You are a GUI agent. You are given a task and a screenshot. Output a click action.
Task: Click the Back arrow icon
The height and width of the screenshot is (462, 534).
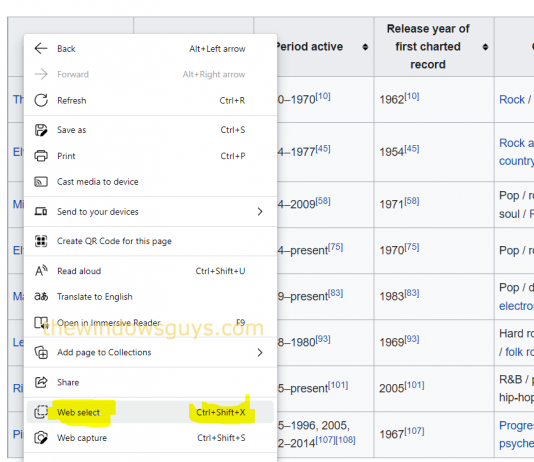point(41,48)
